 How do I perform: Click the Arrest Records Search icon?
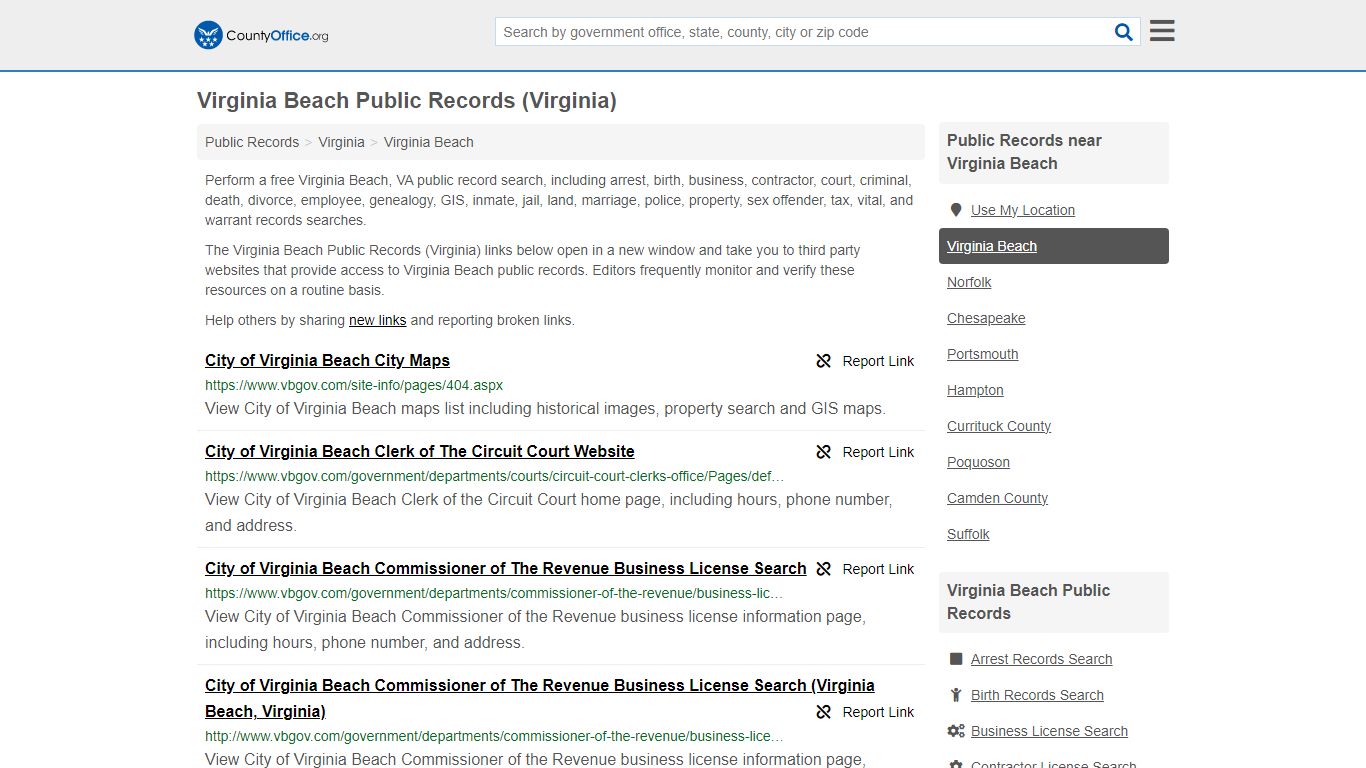tap(956, 659)
